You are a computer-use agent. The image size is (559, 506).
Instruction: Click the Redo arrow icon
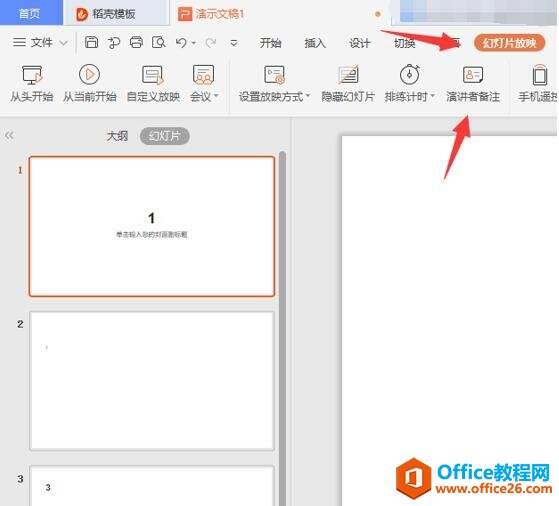(x=211, y=43)
